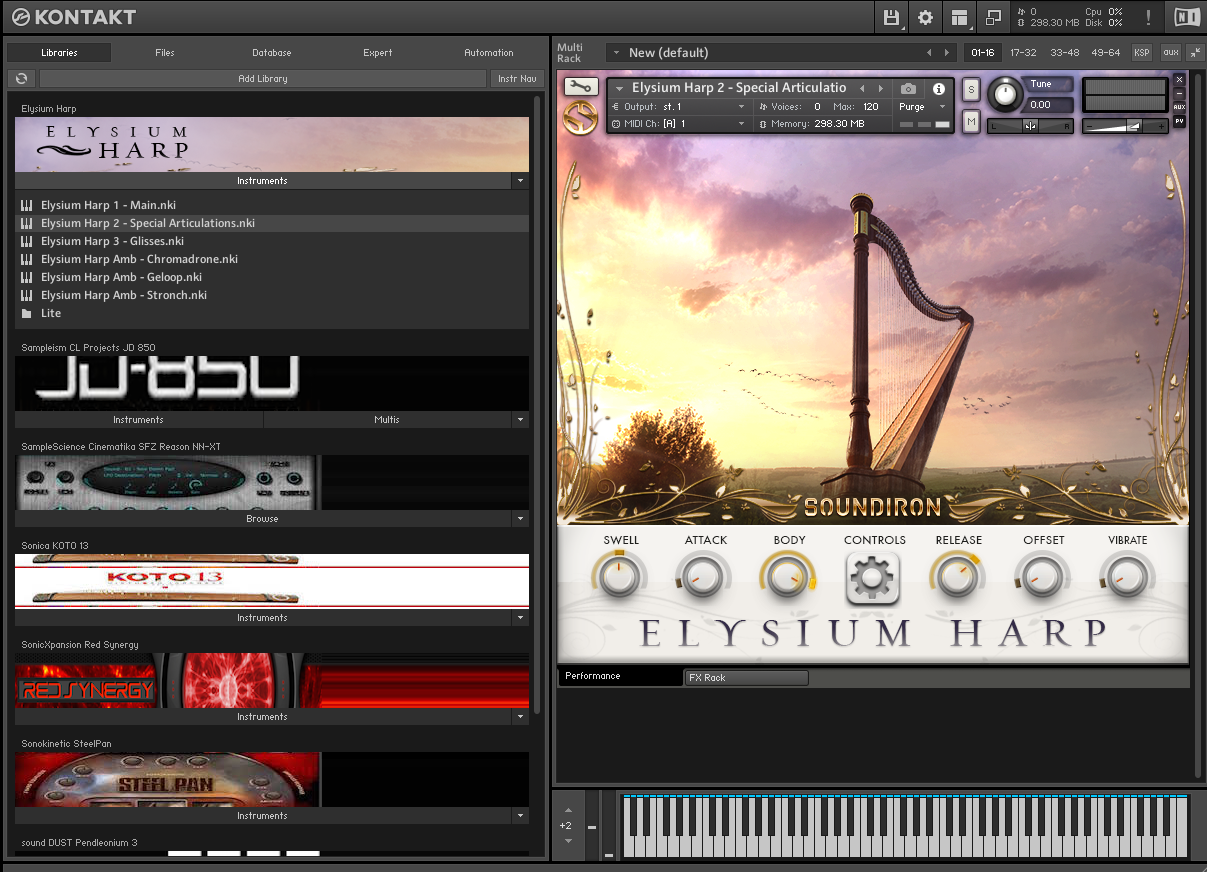This screenshot has width=1207, height=872.
Task: Minimize rack headers with collapse arrows icon
Action: [x=1195, y=52]
